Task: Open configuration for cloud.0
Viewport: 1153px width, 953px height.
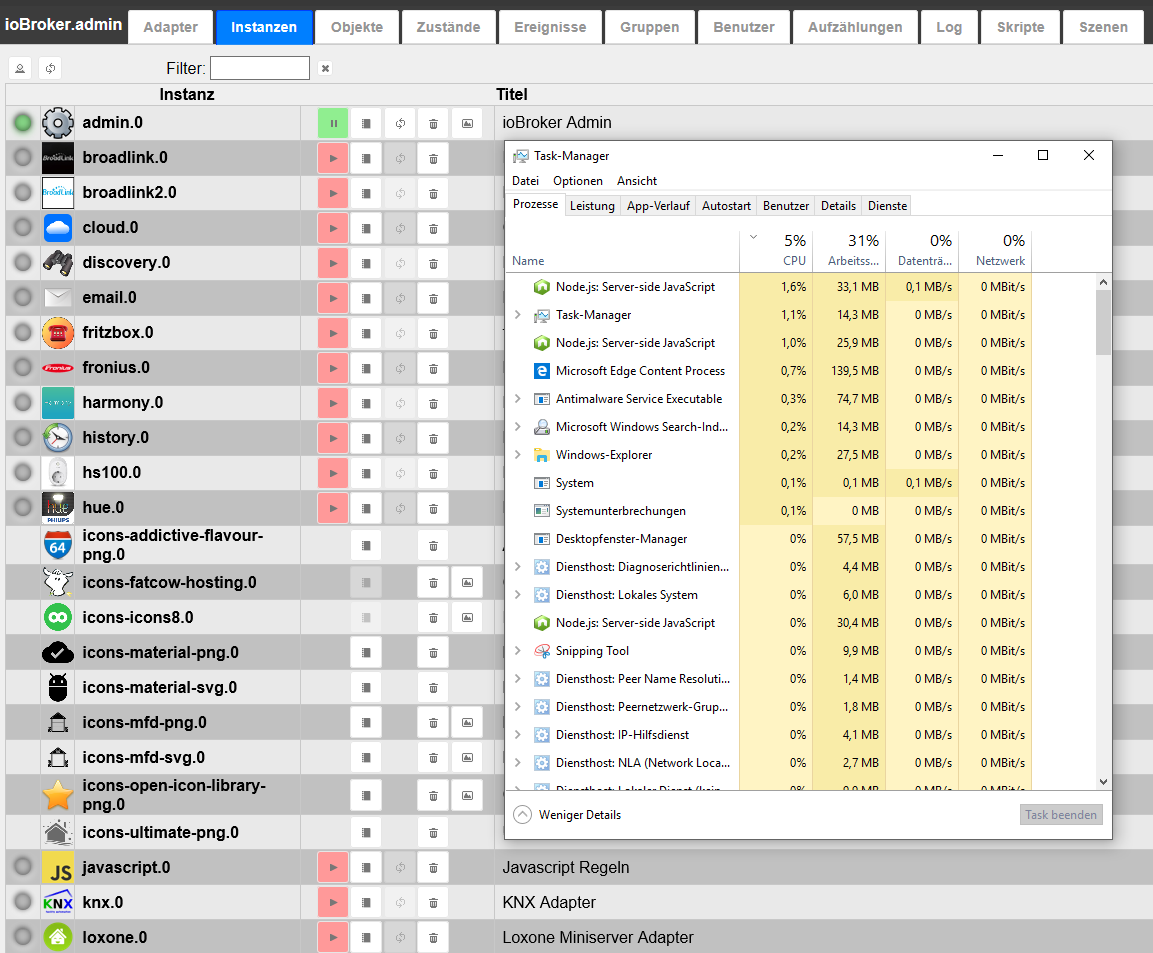Action: [x=366, y=228]
